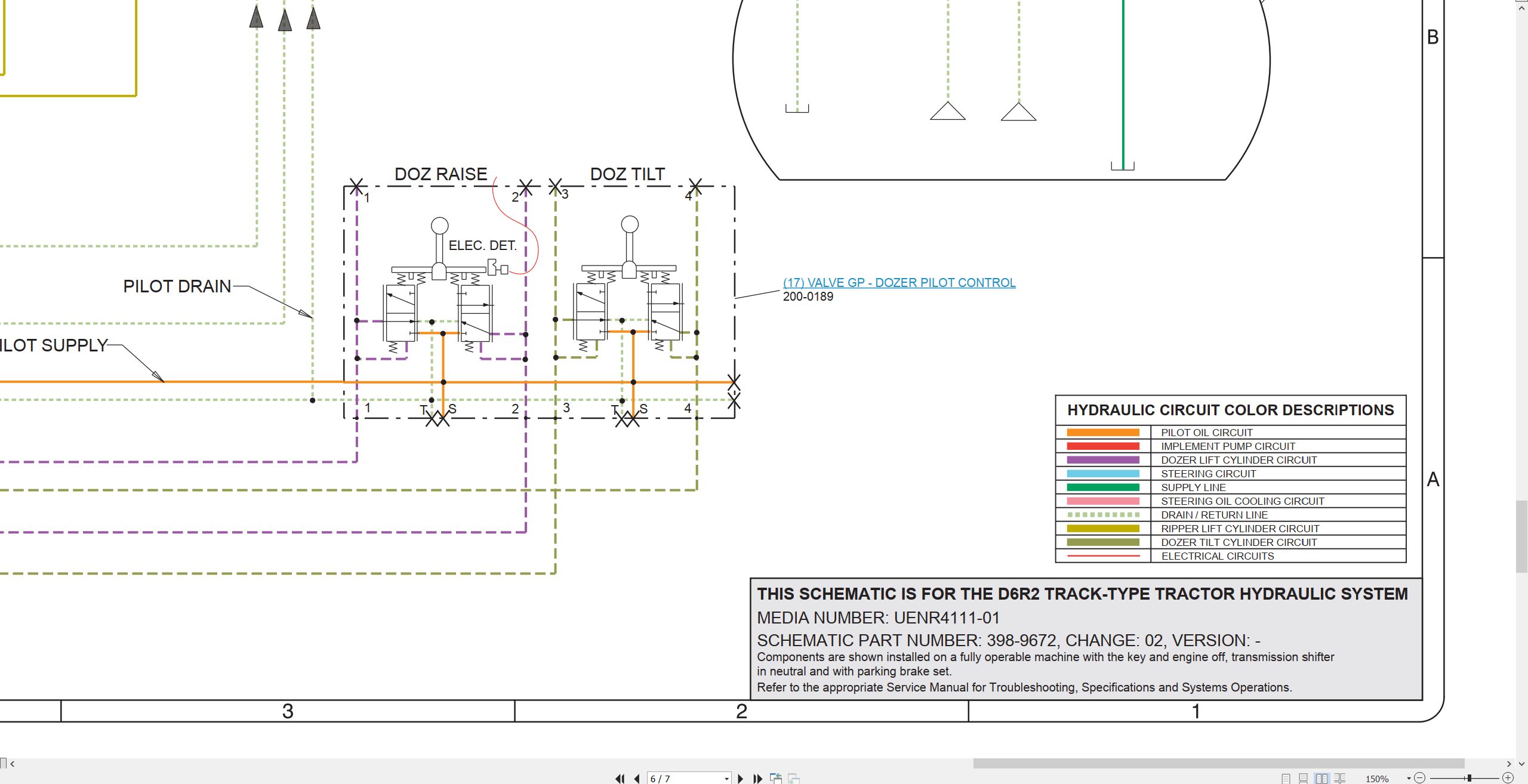Click the horizontal scroll right arrow
This screenshot has width=1528, height=784.
[1509, 763]
